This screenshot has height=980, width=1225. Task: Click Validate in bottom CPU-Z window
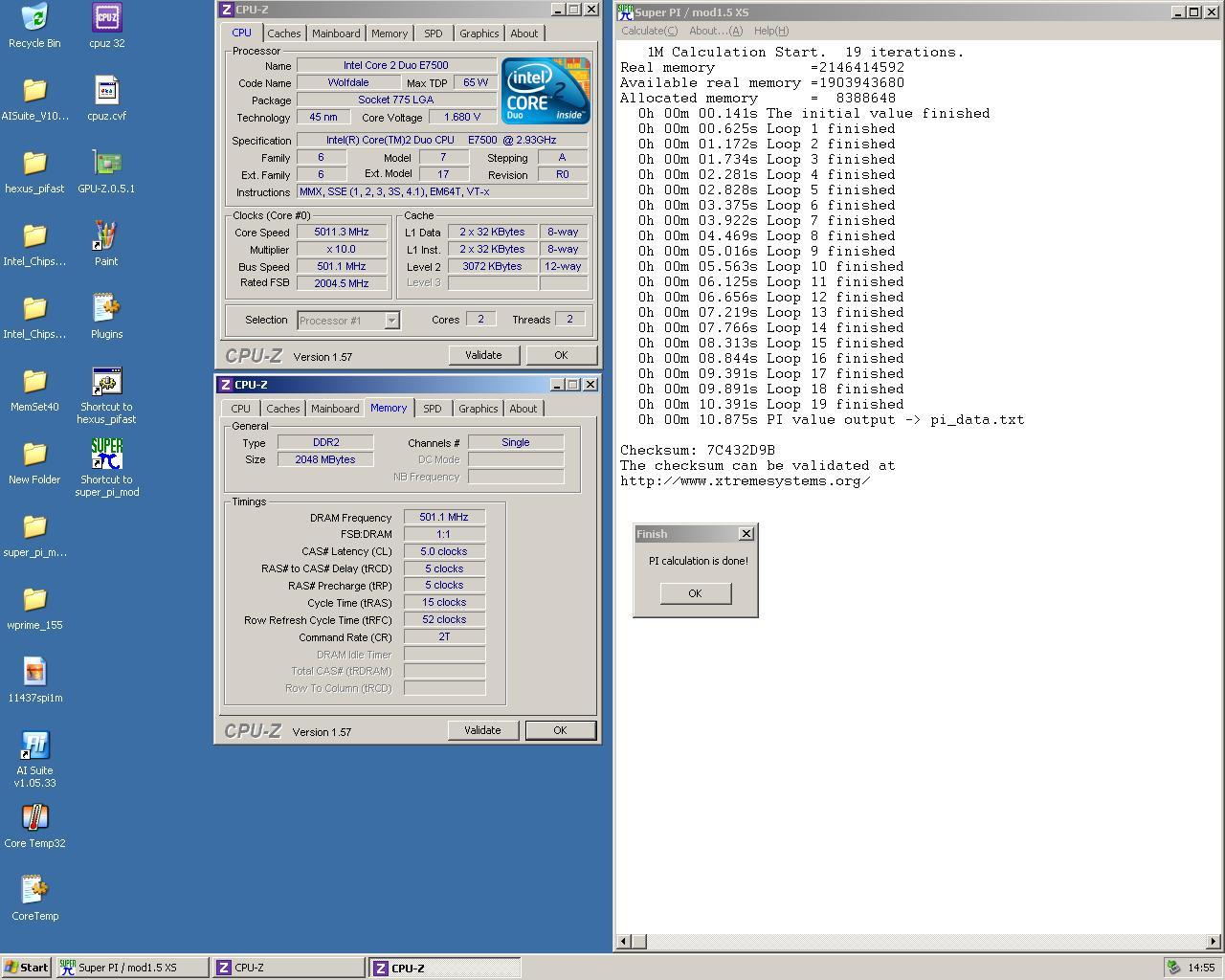[482, 730]
